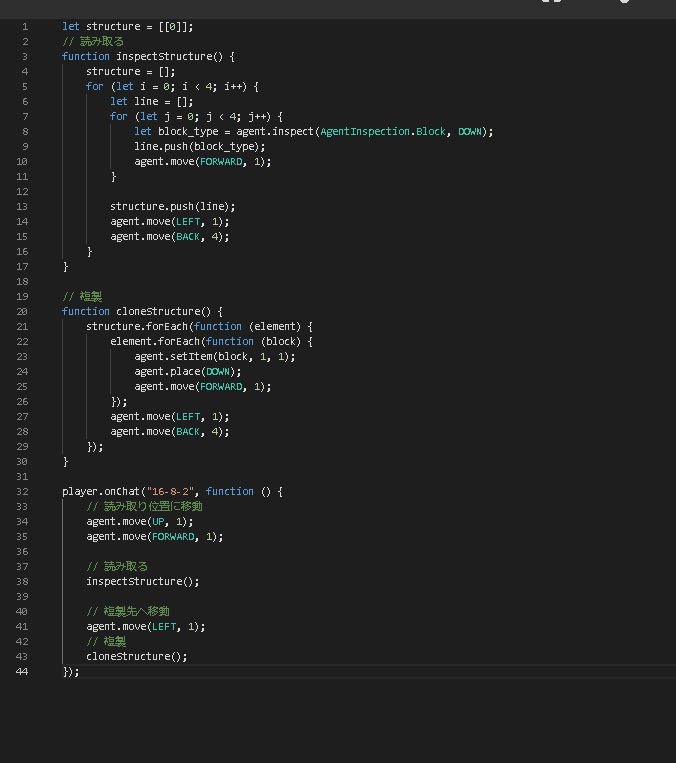Click the cloneStructure() call on line 43
This screenshot has width=676, height=763.
point(136,656)
